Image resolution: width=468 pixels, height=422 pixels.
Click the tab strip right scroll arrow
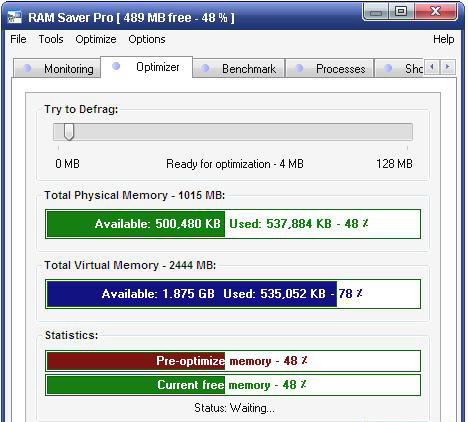(x=448, y=67)
